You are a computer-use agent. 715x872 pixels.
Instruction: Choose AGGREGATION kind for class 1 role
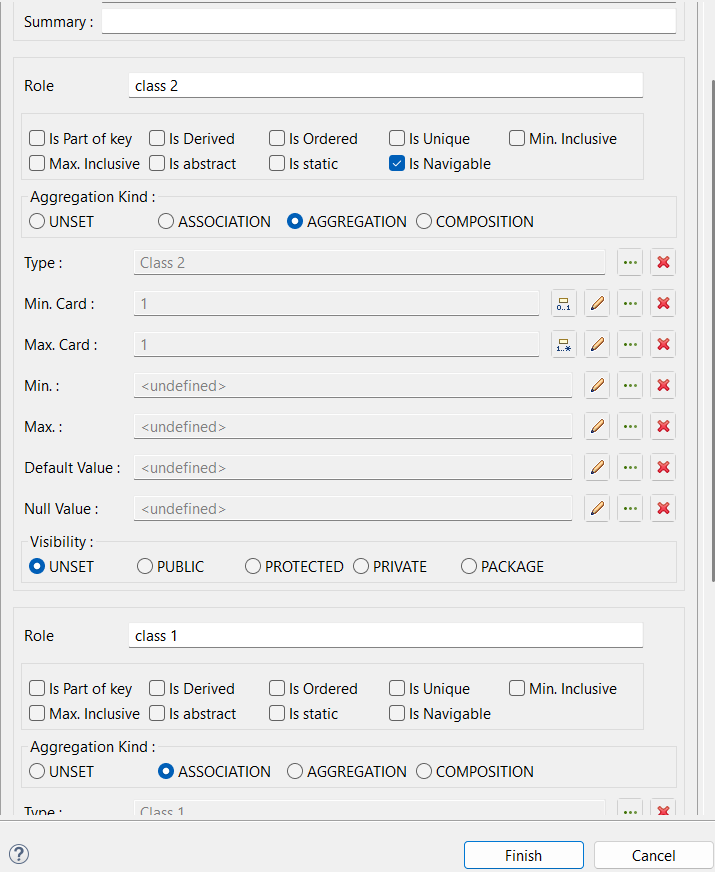coord(295,772)
